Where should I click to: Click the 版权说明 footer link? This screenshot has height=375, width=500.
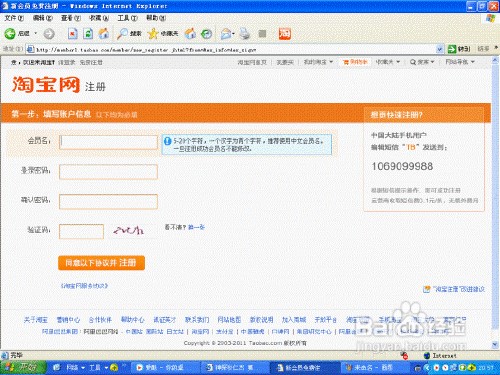(261, 320)
